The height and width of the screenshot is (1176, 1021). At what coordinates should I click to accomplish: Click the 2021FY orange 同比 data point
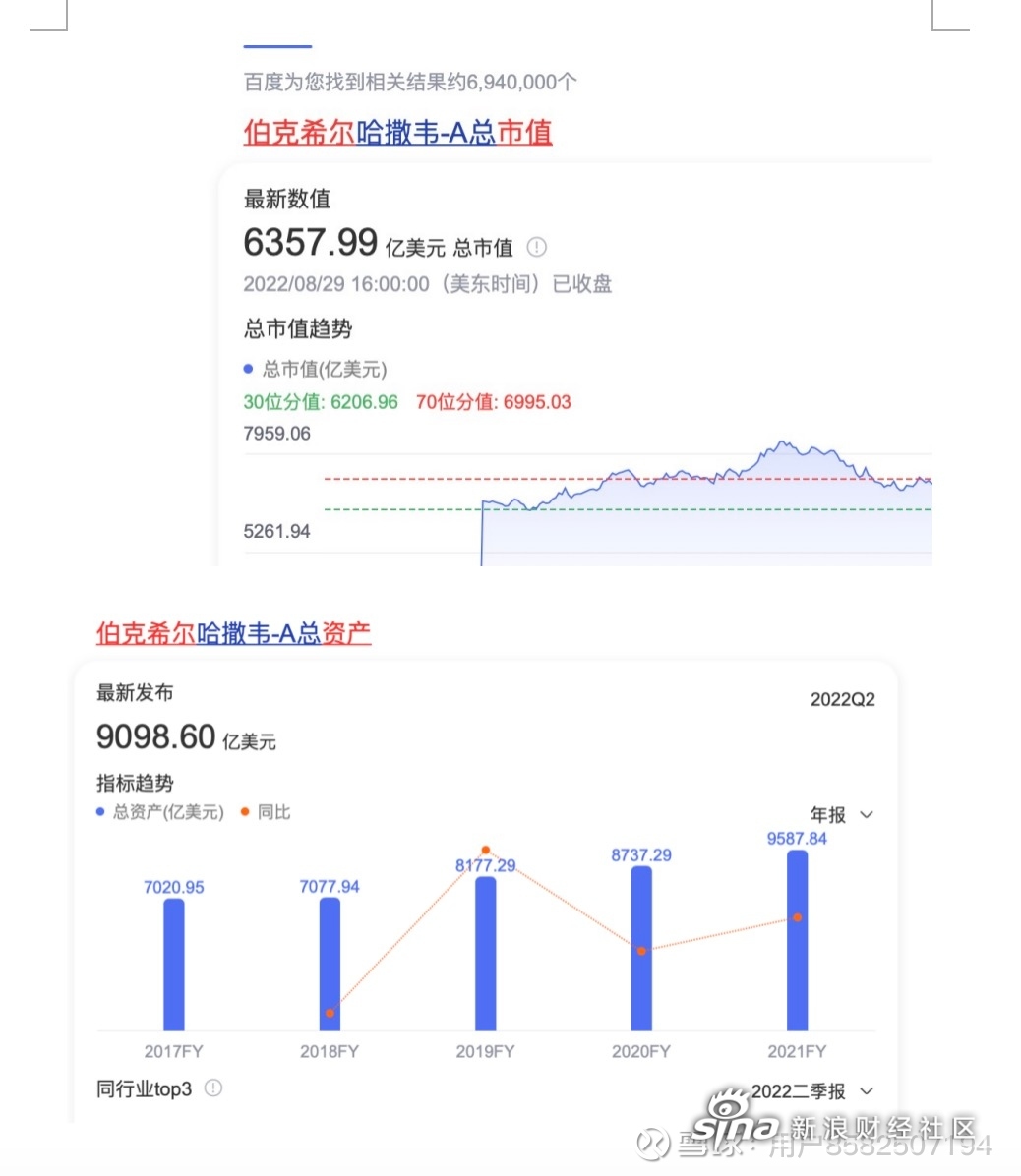pyautogui.click(x=798, y=917)
